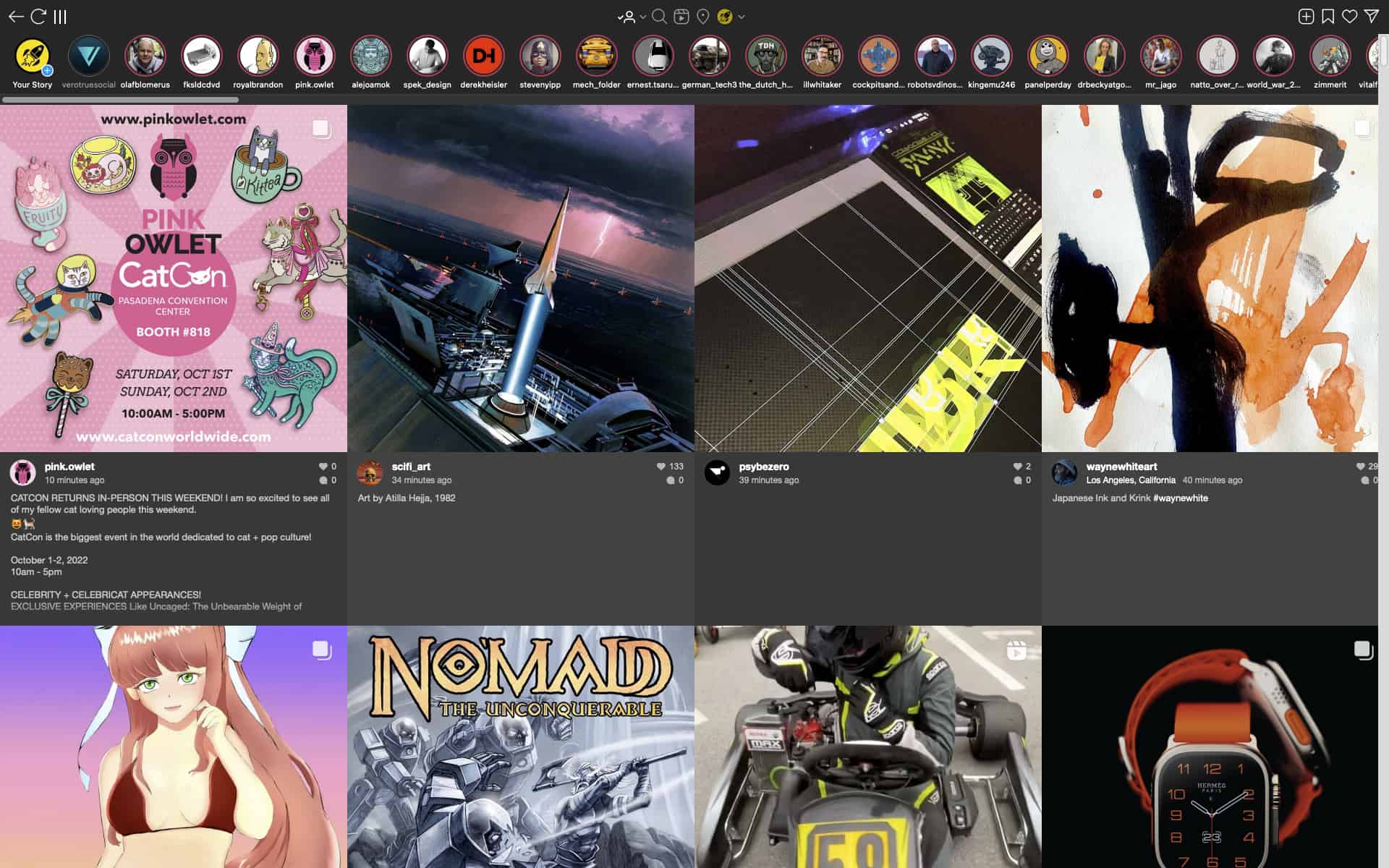This screenshot has height=868, width=1389.
Task: Open rocket launch sci-fi art image
Action: (x=521, y=278)
